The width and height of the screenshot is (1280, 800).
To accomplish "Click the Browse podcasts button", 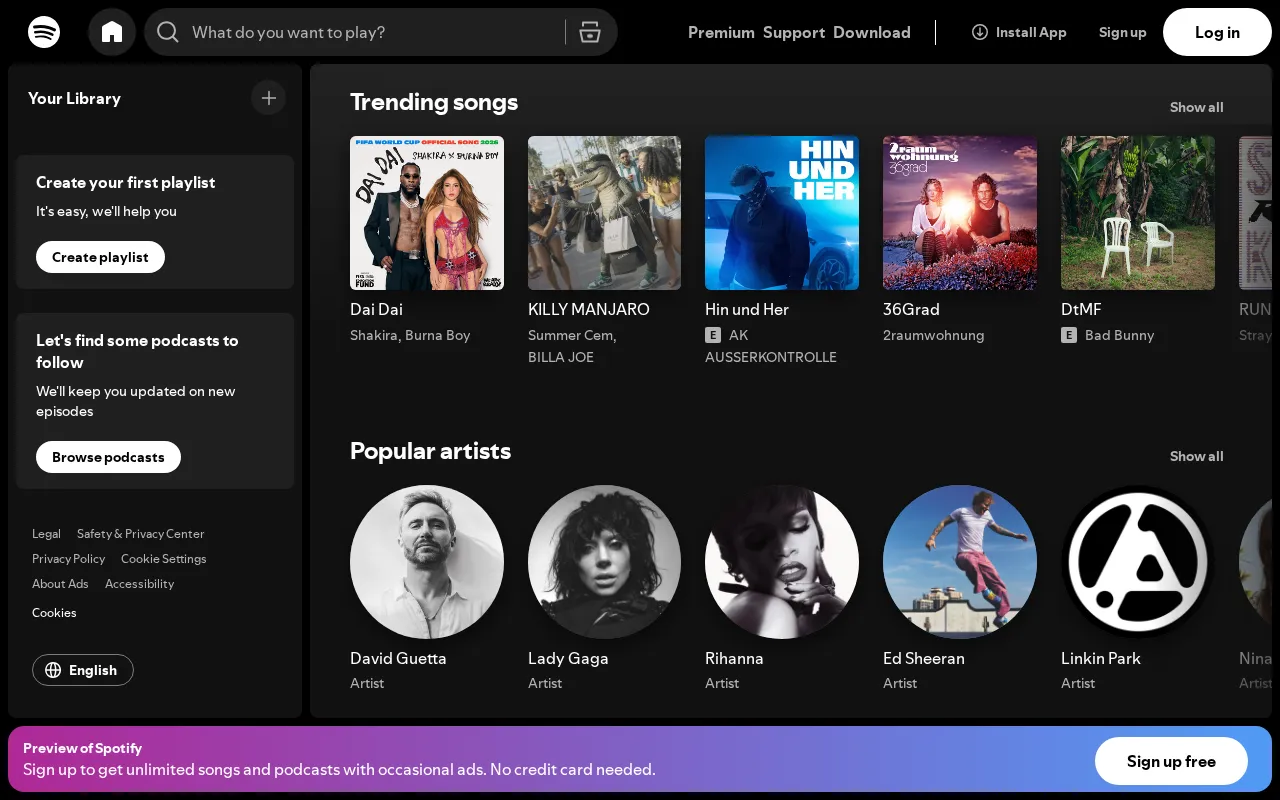I will tap(108, 457).
